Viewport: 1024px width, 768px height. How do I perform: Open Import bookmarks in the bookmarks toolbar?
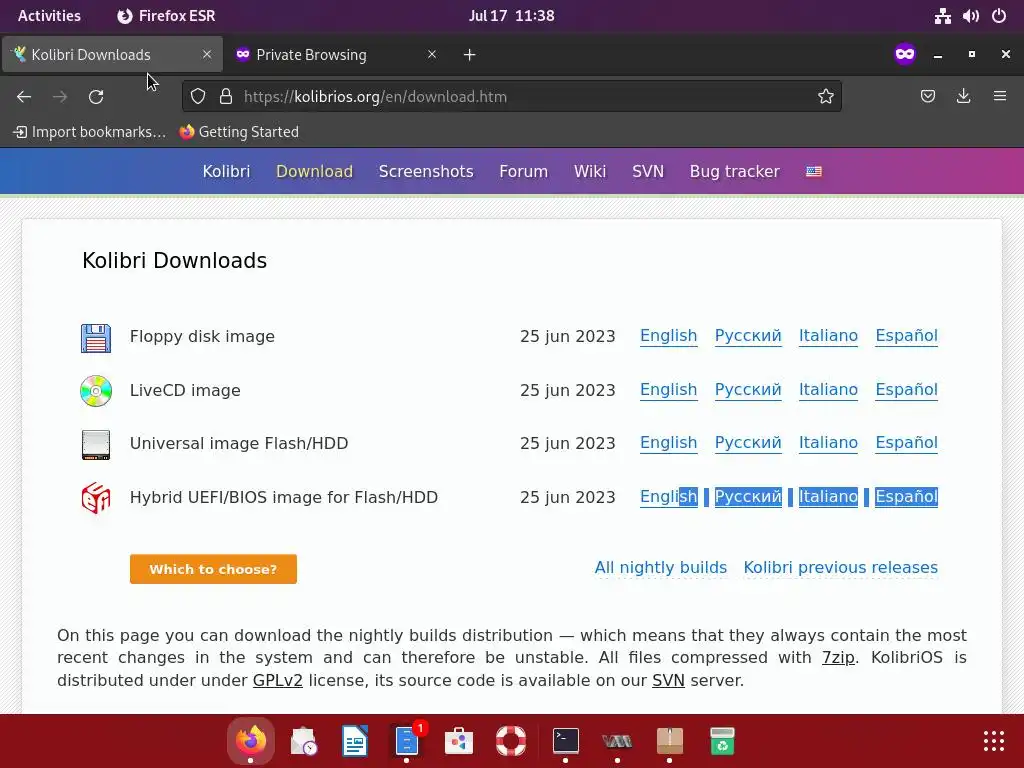[89, 132]
